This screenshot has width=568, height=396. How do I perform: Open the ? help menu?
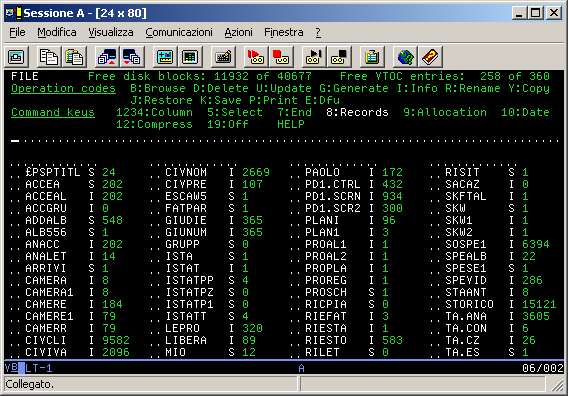pos(318,32)
